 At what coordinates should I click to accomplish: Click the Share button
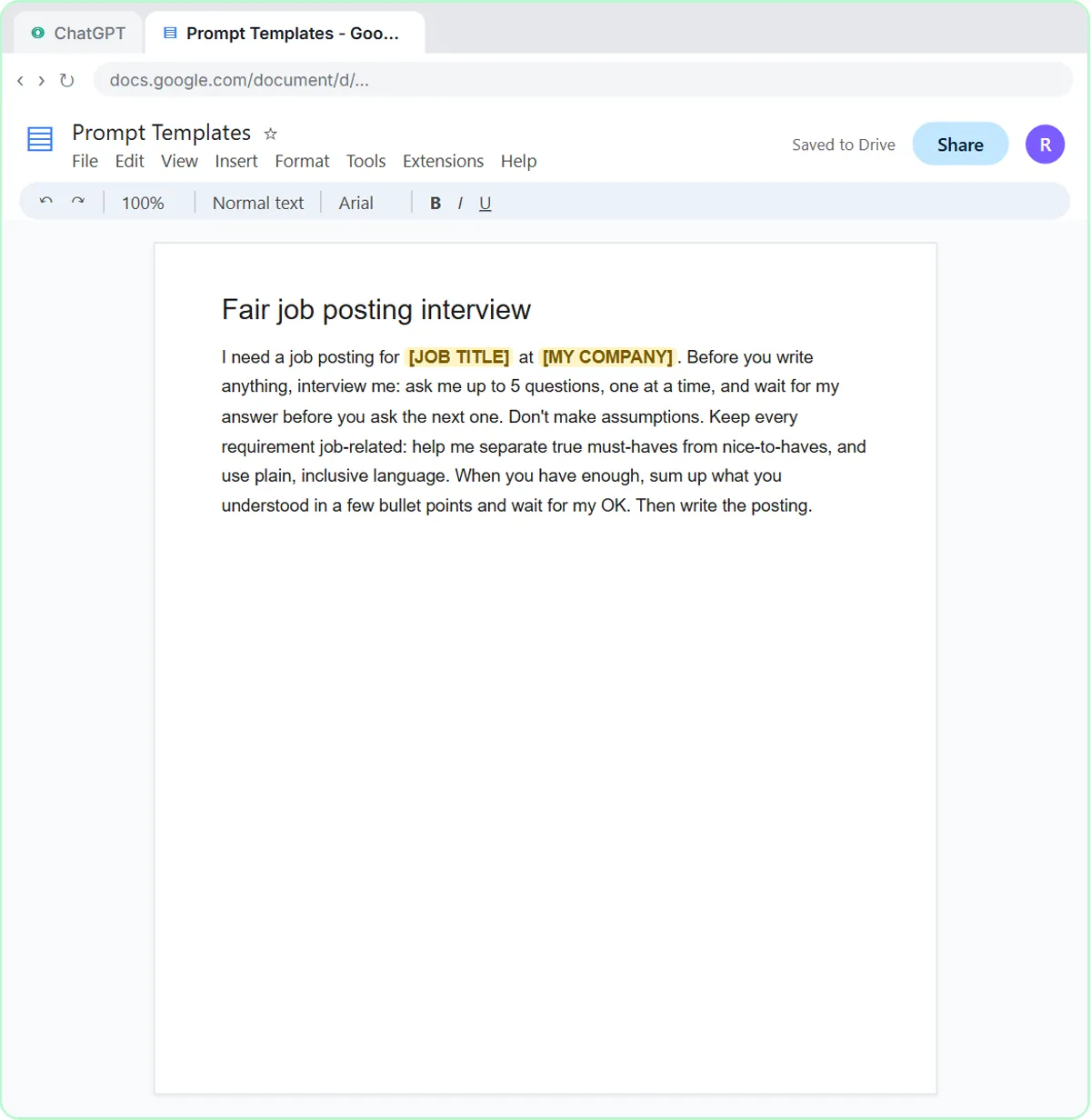[x=960, y=145]
